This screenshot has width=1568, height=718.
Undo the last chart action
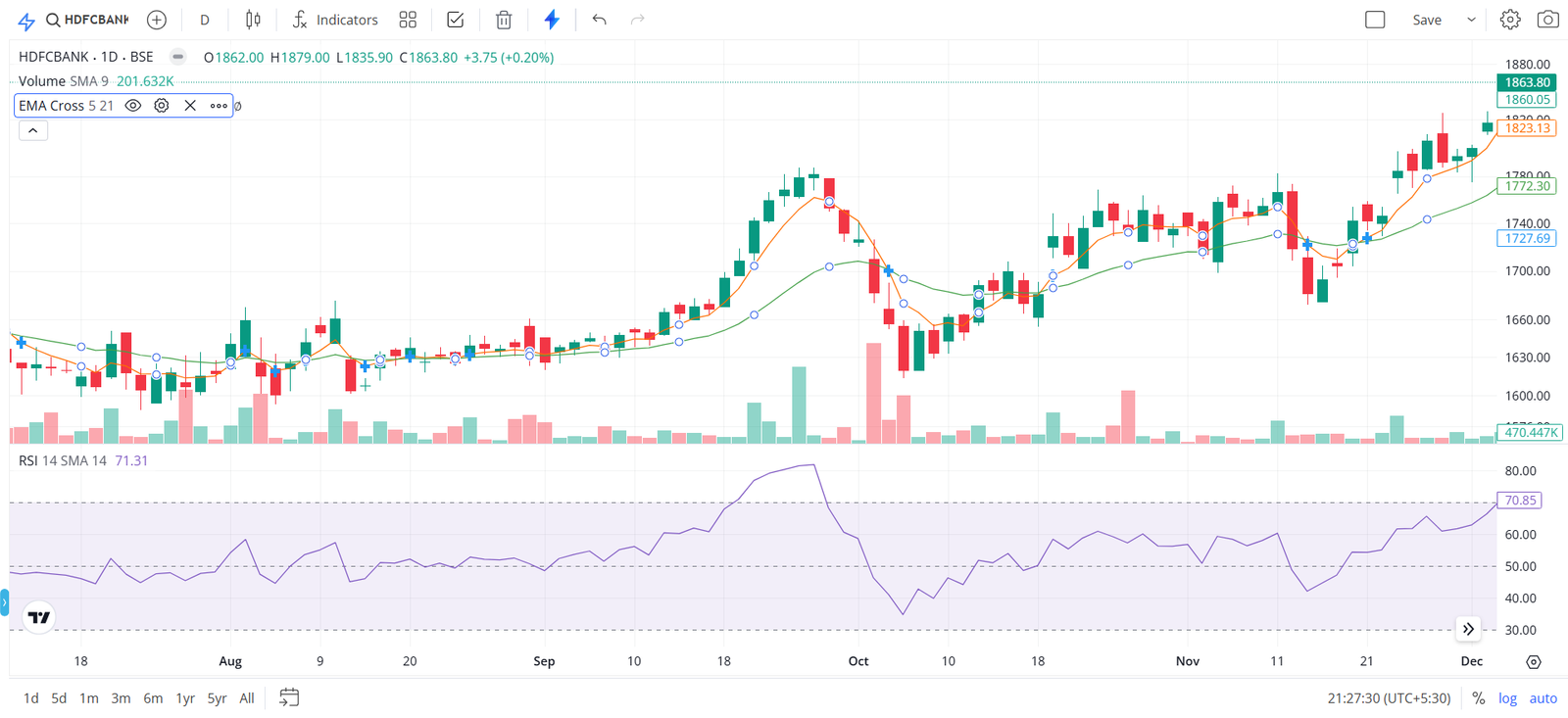(600, 20)
